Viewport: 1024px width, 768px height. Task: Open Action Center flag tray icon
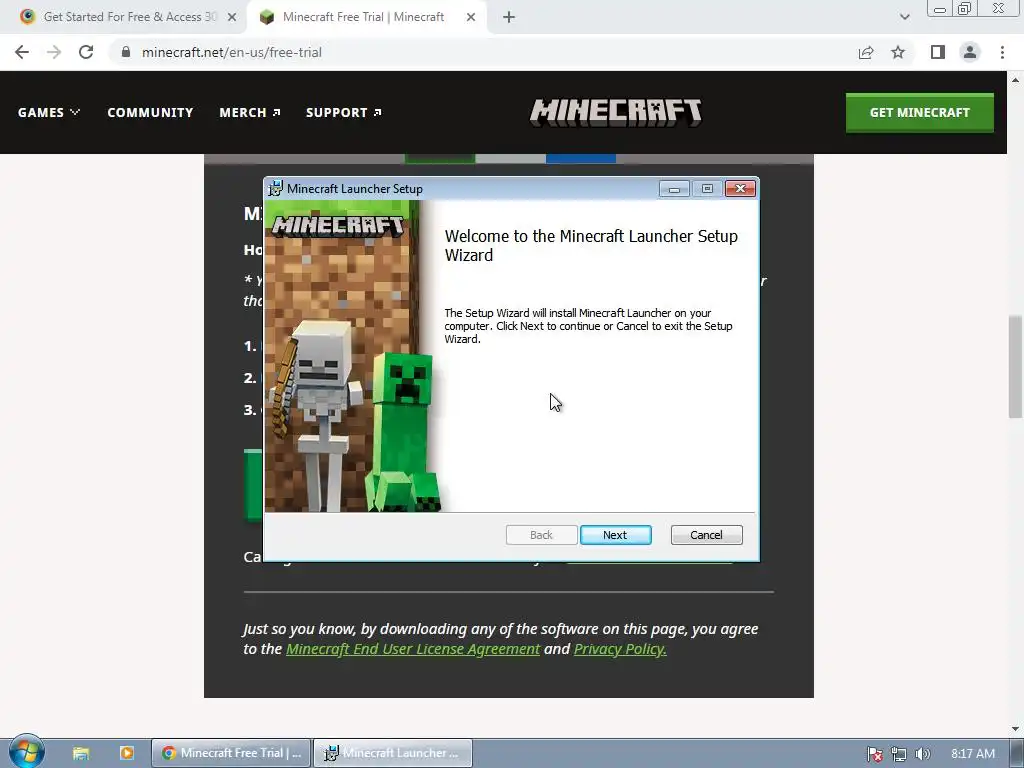pyautogui.click(x=874, y=754)
